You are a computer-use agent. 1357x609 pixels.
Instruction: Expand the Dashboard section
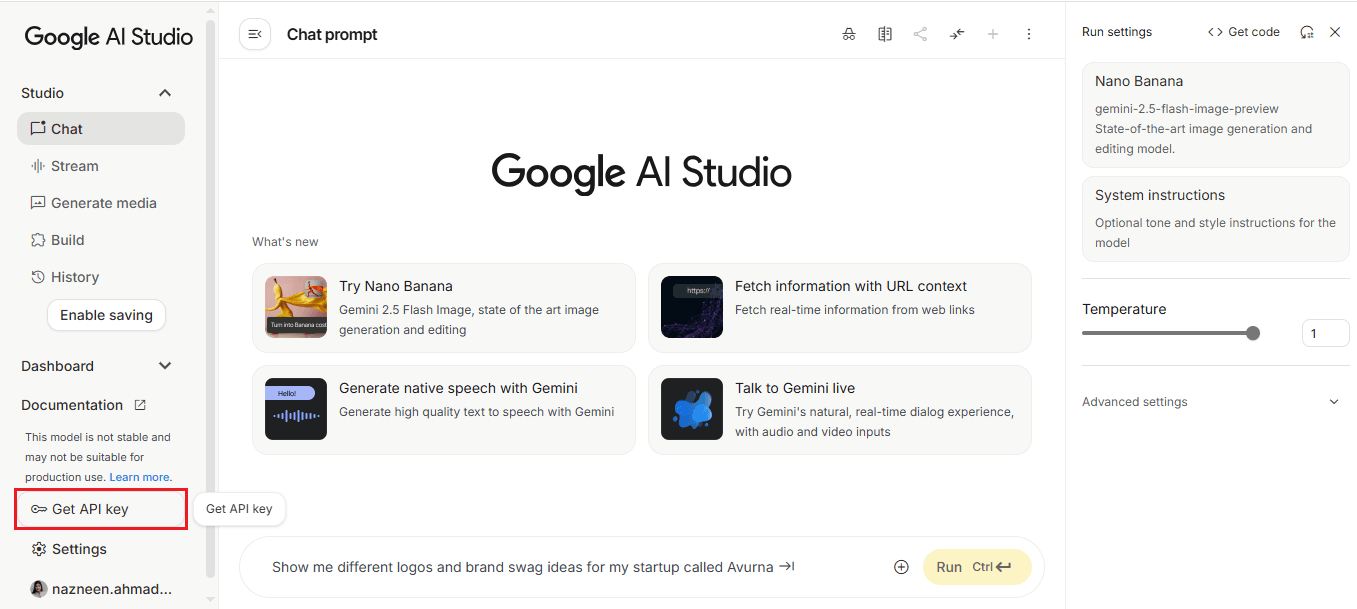coord(165,366)
